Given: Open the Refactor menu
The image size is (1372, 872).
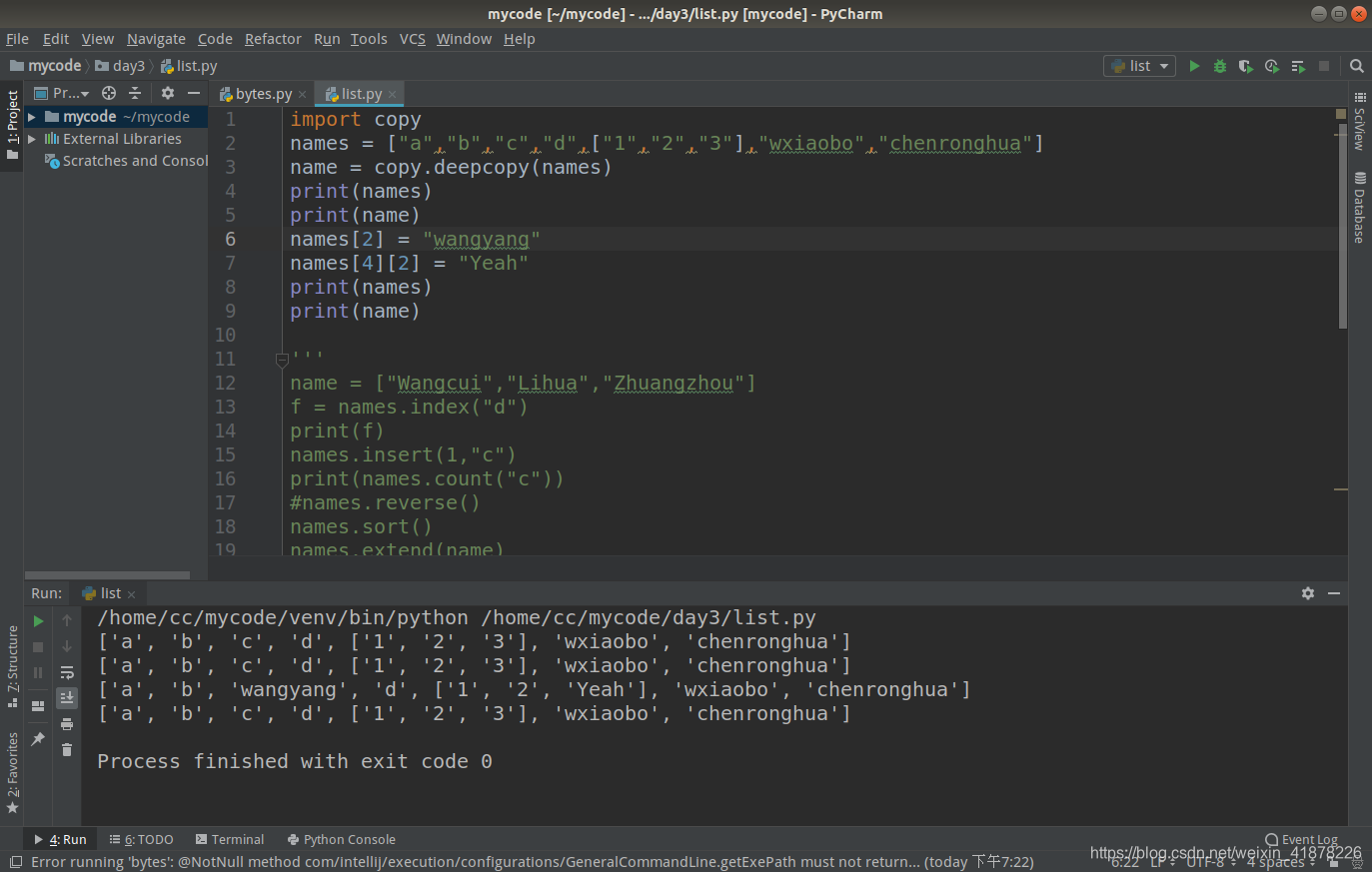Looking at the screenshot, I should pos(273,39).
